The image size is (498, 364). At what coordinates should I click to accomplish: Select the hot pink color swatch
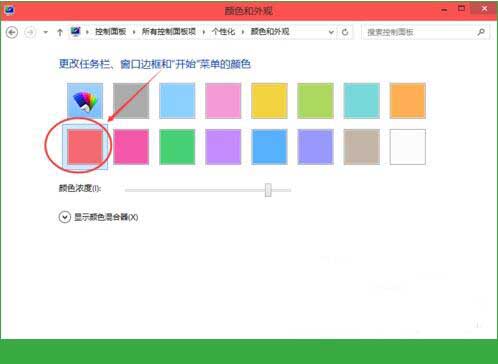click(131, 147)
